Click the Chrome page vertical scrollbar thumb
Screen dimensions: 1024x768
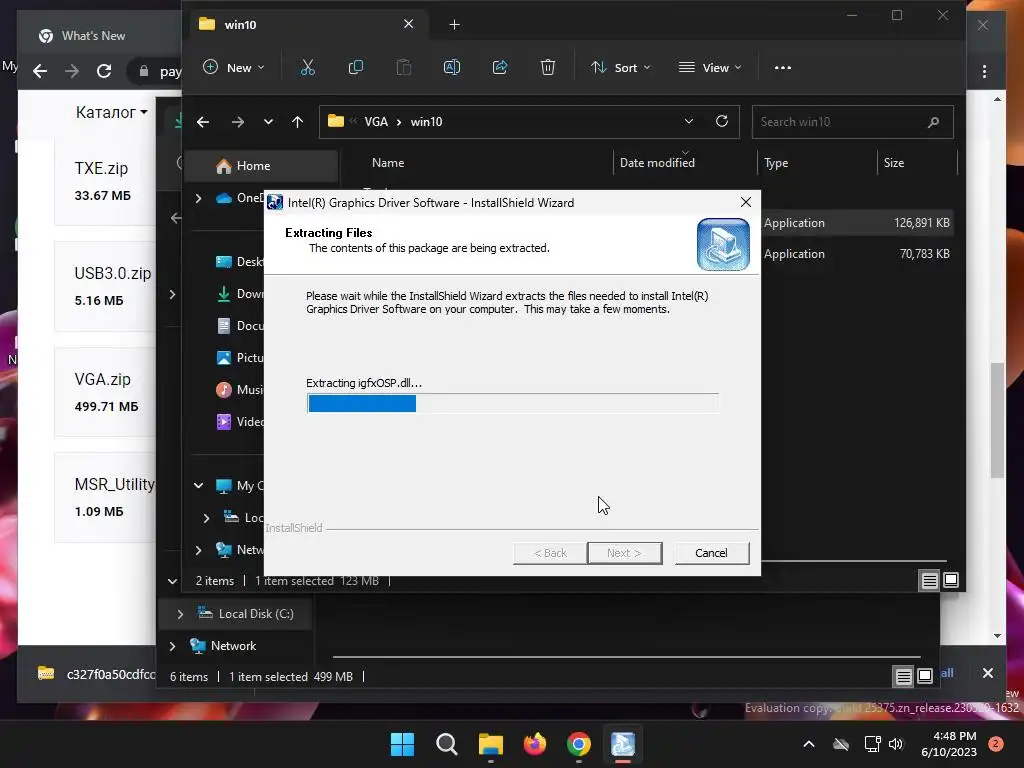[x=997, y=419]
